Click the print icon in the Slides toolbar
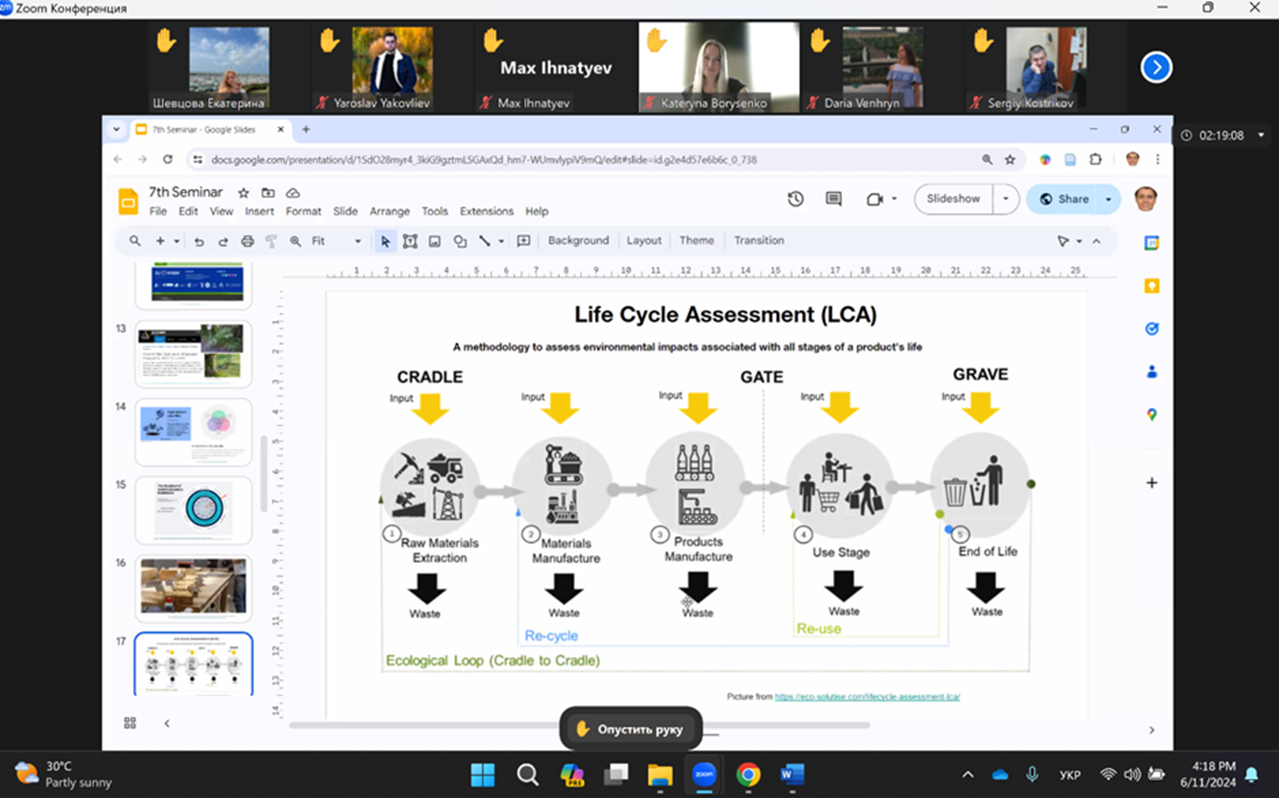The width and height of the screenshot is (1279, 798). pyautogui.click(x=247, y=241)
